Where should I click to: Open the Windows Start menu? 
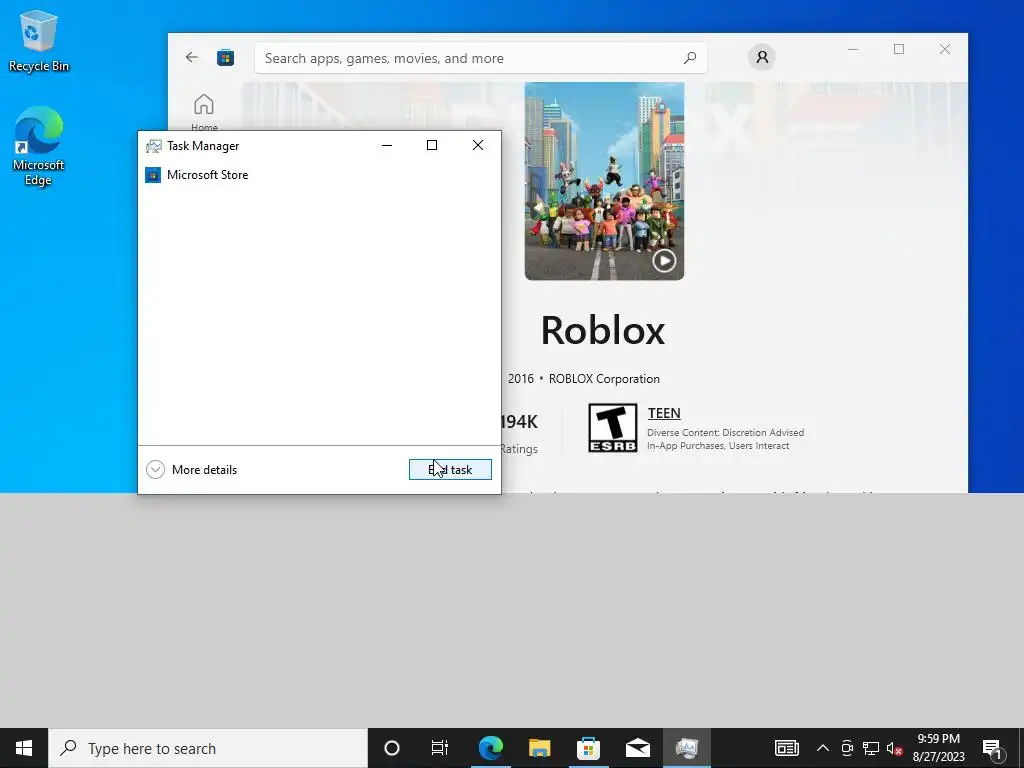point(24,748)
